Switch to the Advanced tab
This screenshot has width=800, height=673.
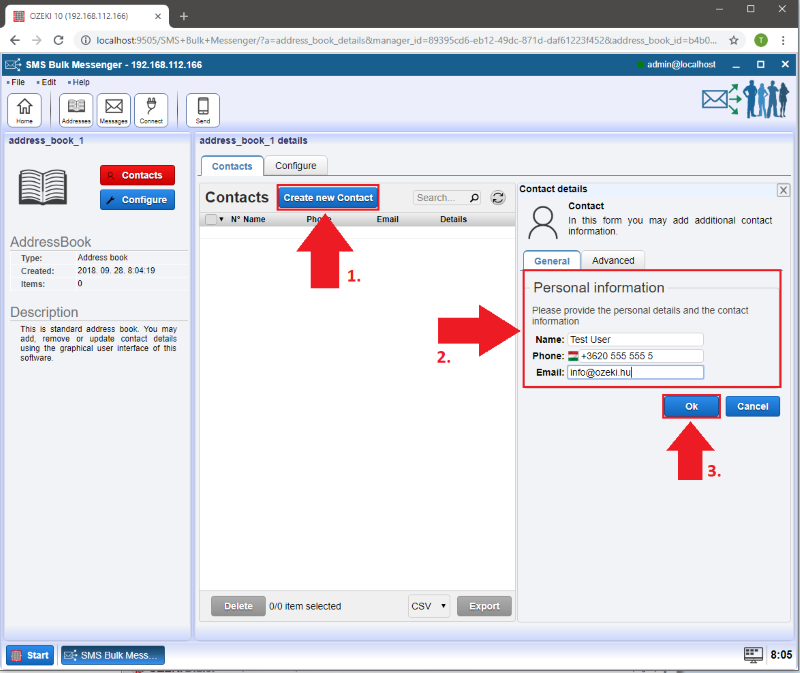pos(613,260)
